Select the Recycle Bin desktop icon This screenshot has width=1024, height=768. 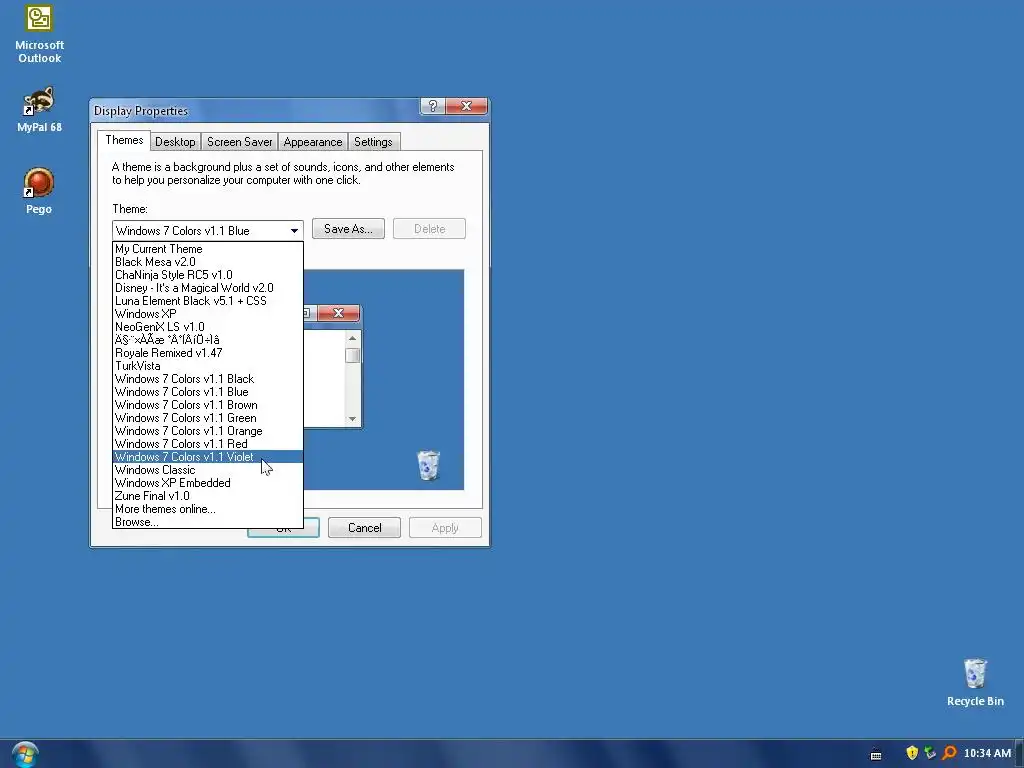(x=975, y=682)
